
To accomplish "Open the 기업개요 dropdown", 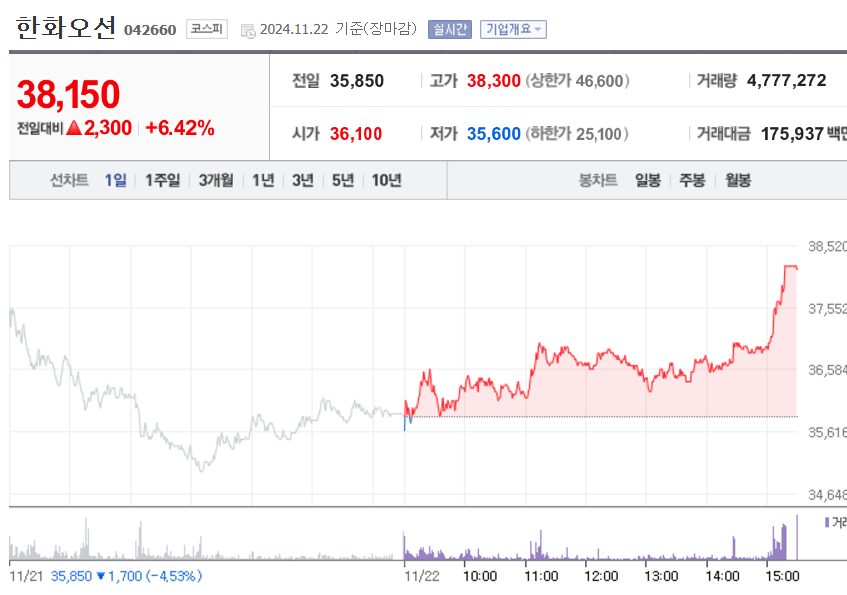I will 513,29.
